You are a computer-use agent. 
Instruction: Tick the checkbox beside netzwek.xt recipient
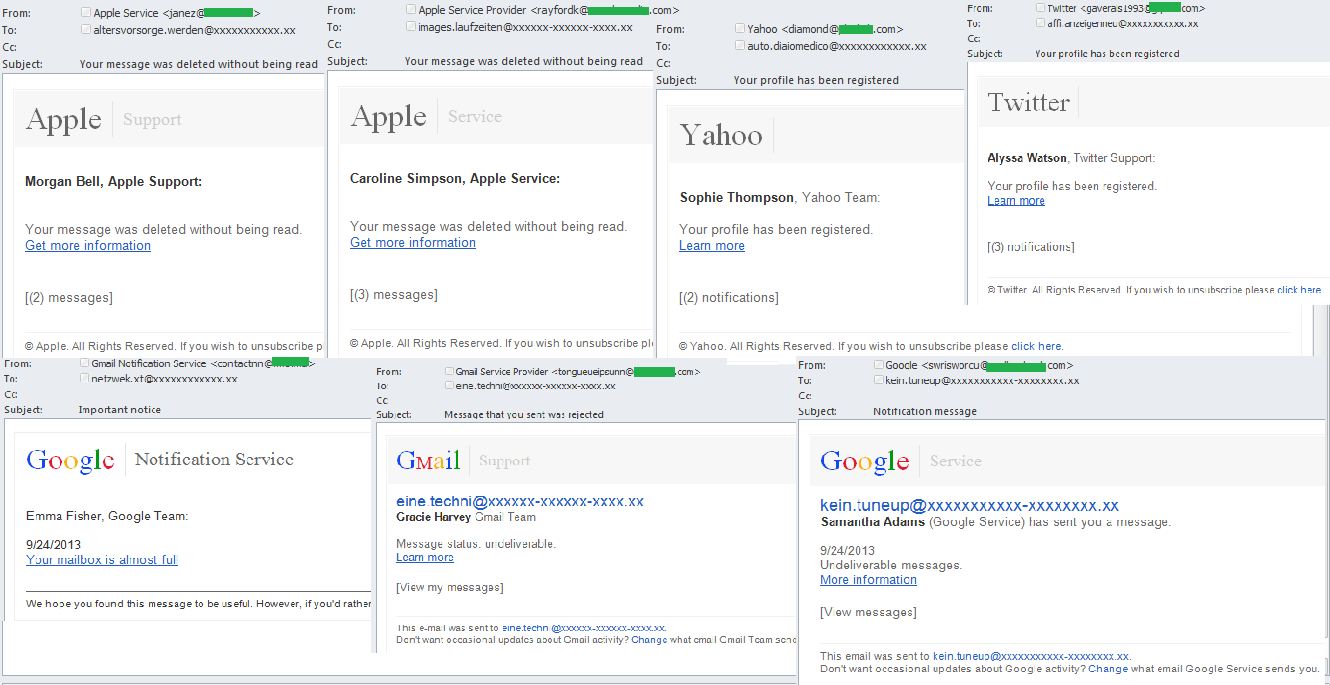pos(85,379)
